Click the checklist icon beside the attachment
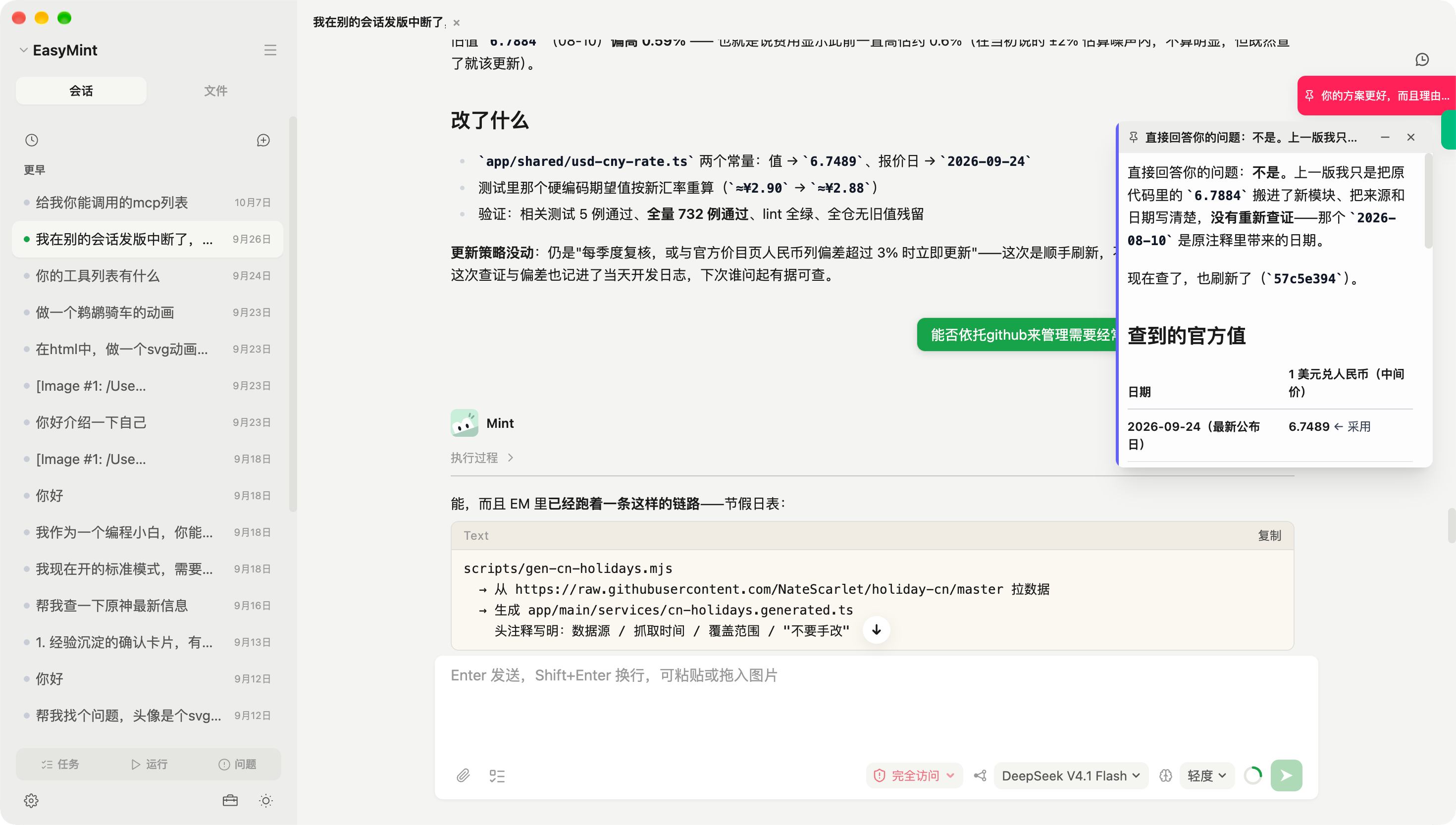The height and width of the screenshot is (825, 1456). coord(497,775)
